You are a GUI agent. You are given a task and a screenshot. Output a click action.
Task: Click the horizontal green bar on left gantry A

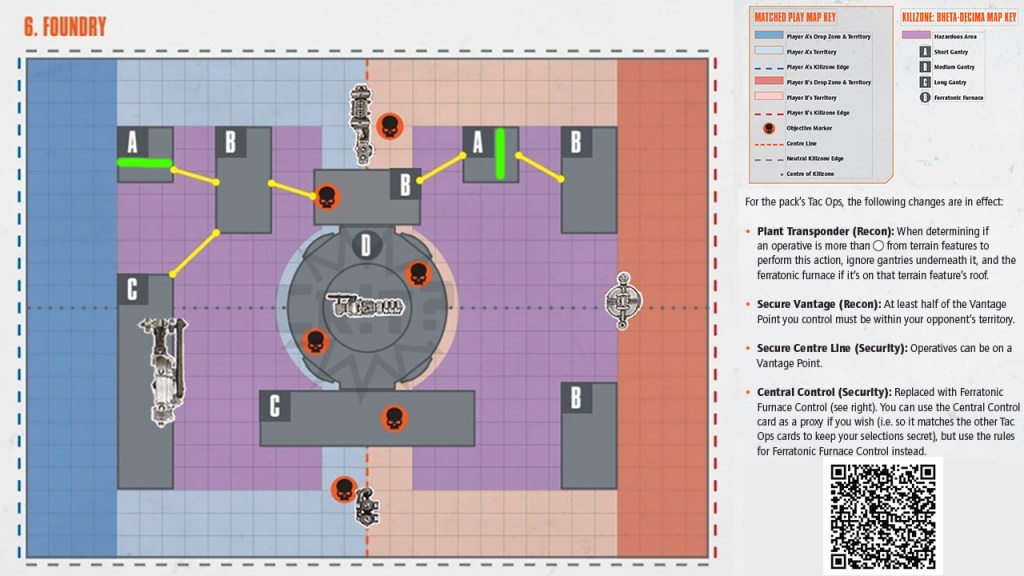coord(143,162)
